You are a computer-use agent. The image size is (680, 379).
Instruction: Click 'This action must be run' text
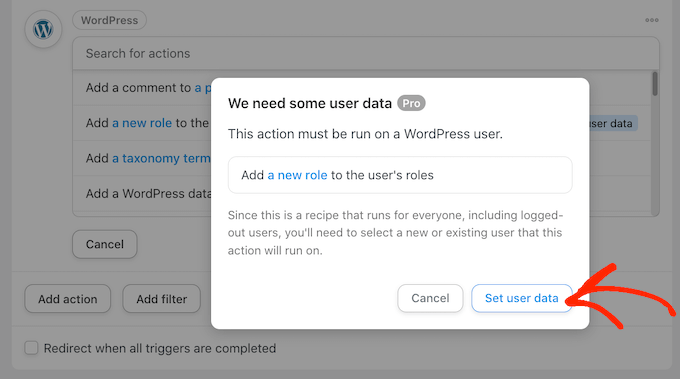pos(365,134)
